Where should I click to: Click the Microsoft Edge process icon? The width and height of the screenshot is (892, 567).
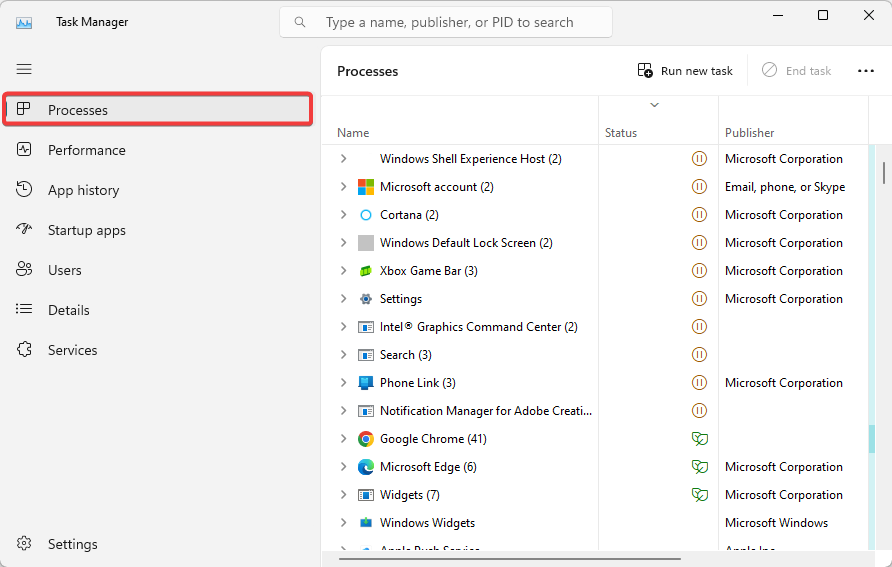pyautogui.click(x=366, y=467)
